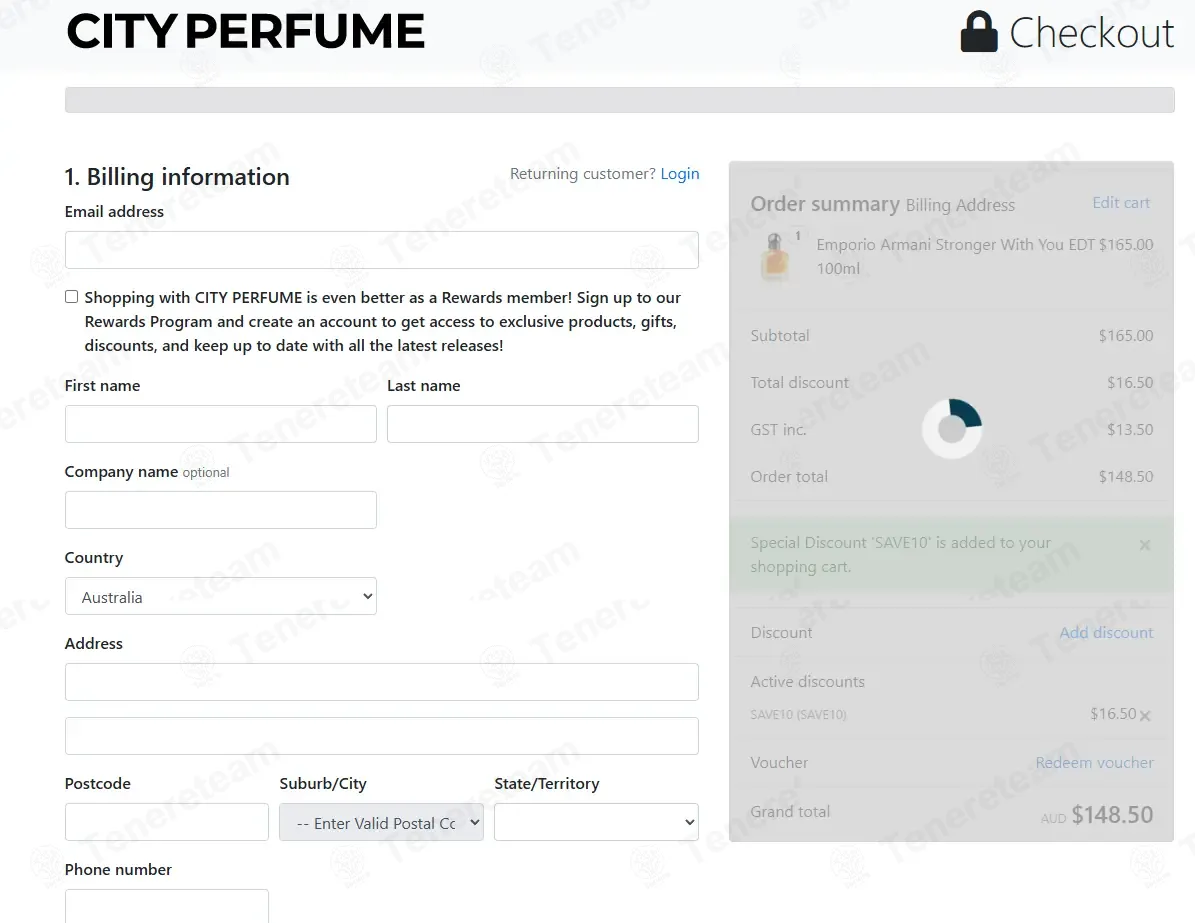The width and height of the screenshot is (1195, 923).
Task: Click the Emporio Armani Stronger With You product name
Action: point(955,256)
